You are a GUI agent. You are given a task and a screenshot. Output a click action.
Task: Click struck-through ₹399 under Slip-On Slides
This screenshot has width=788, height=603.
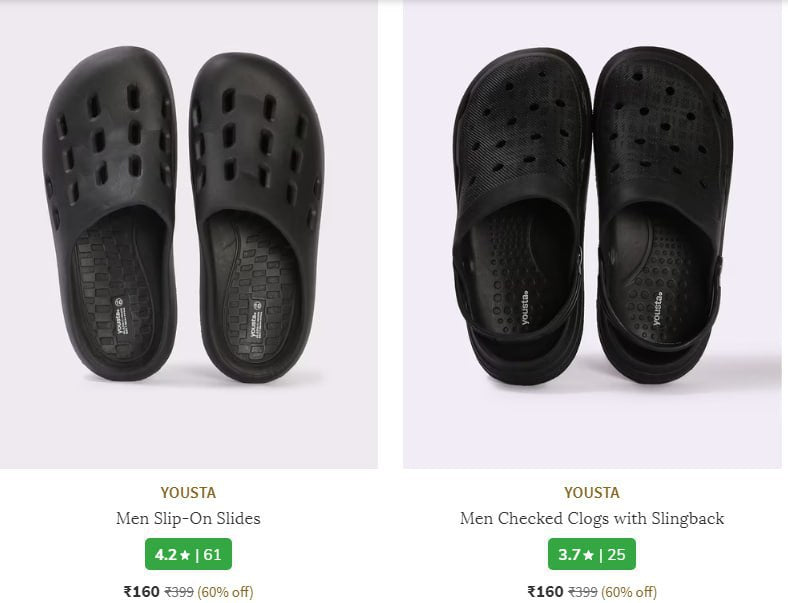pyautogui.click(x=179, y=592)
